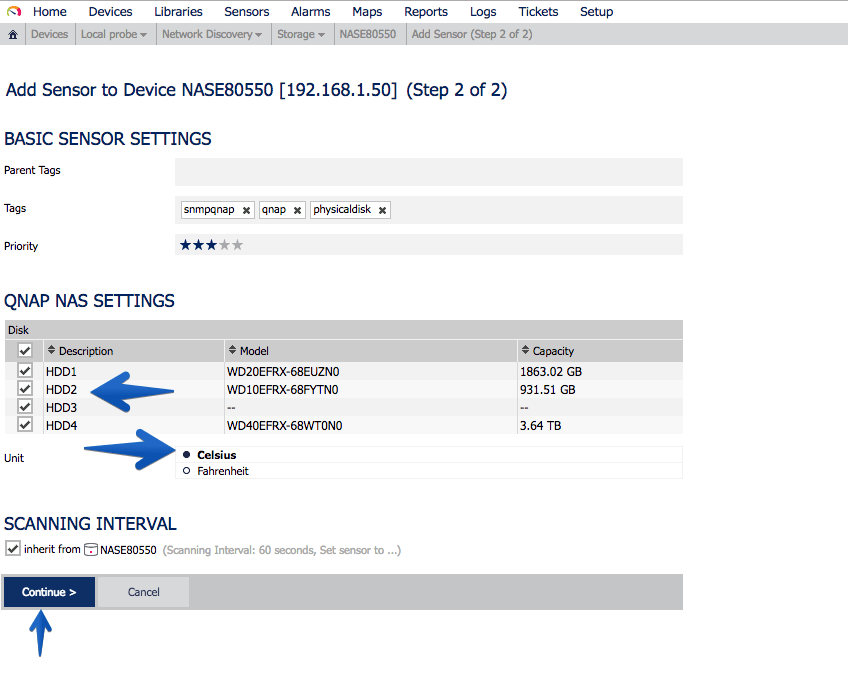Click the Parent Tags field
The width and height of the screenshot is (848, 677).
click(428, 172)
